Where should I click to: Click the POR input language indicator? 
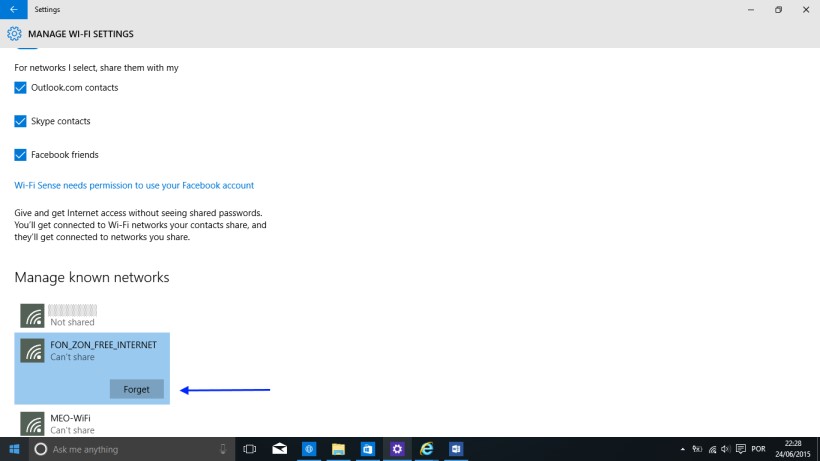(759, 449)
